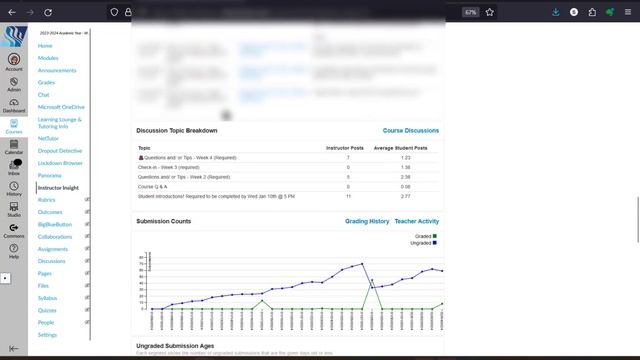The height and width of the screenshot is (360, 640).
Task: Click the blue Ungraded legend swatch
Action: point(435,243)
